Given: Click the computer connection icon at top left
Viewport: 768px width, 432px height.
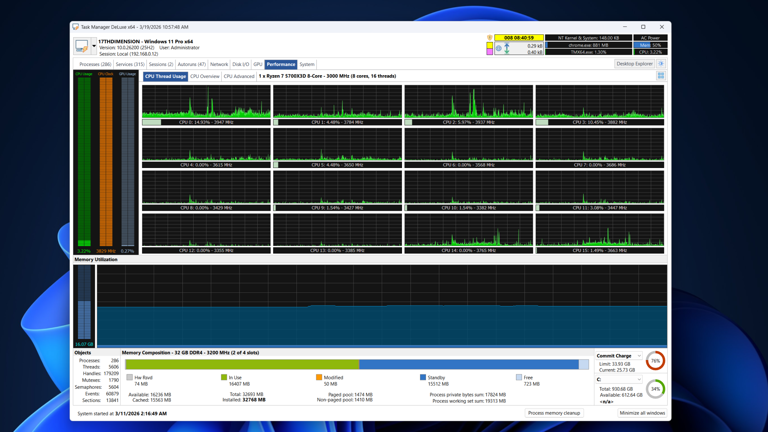Looking at the screenshot, I should pos(82,46).
